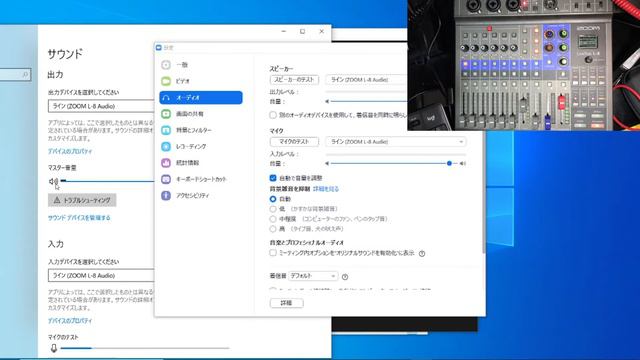The height and width of the screenshot is (360, 640).
Task: Go to キーボードショートカット in Zoom settings
Action: click(x=200, y=179)
